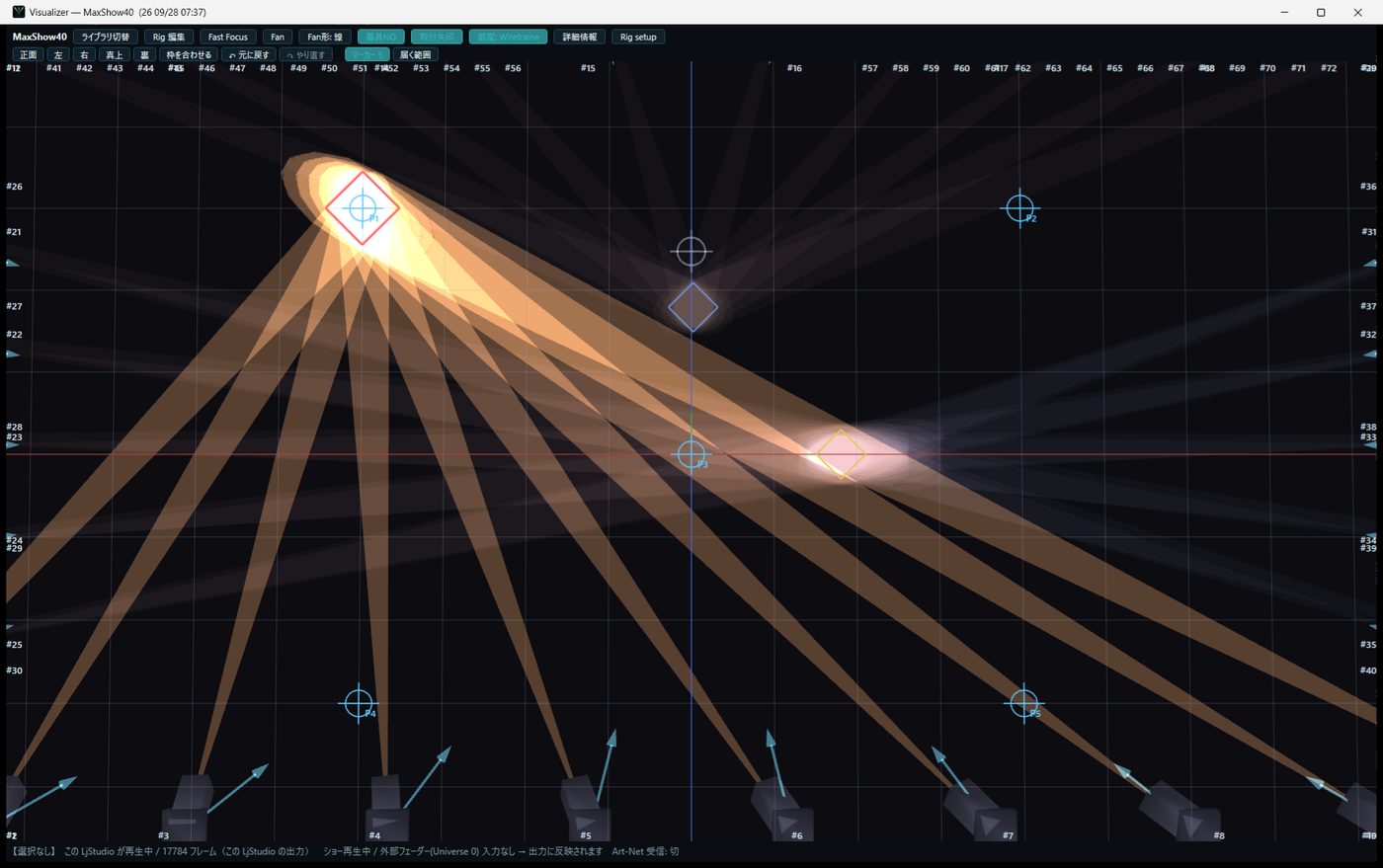Click the ライブラリ切替 library switch button
1383x868 pixels.
pyautogui.click(x=105, y=37)
